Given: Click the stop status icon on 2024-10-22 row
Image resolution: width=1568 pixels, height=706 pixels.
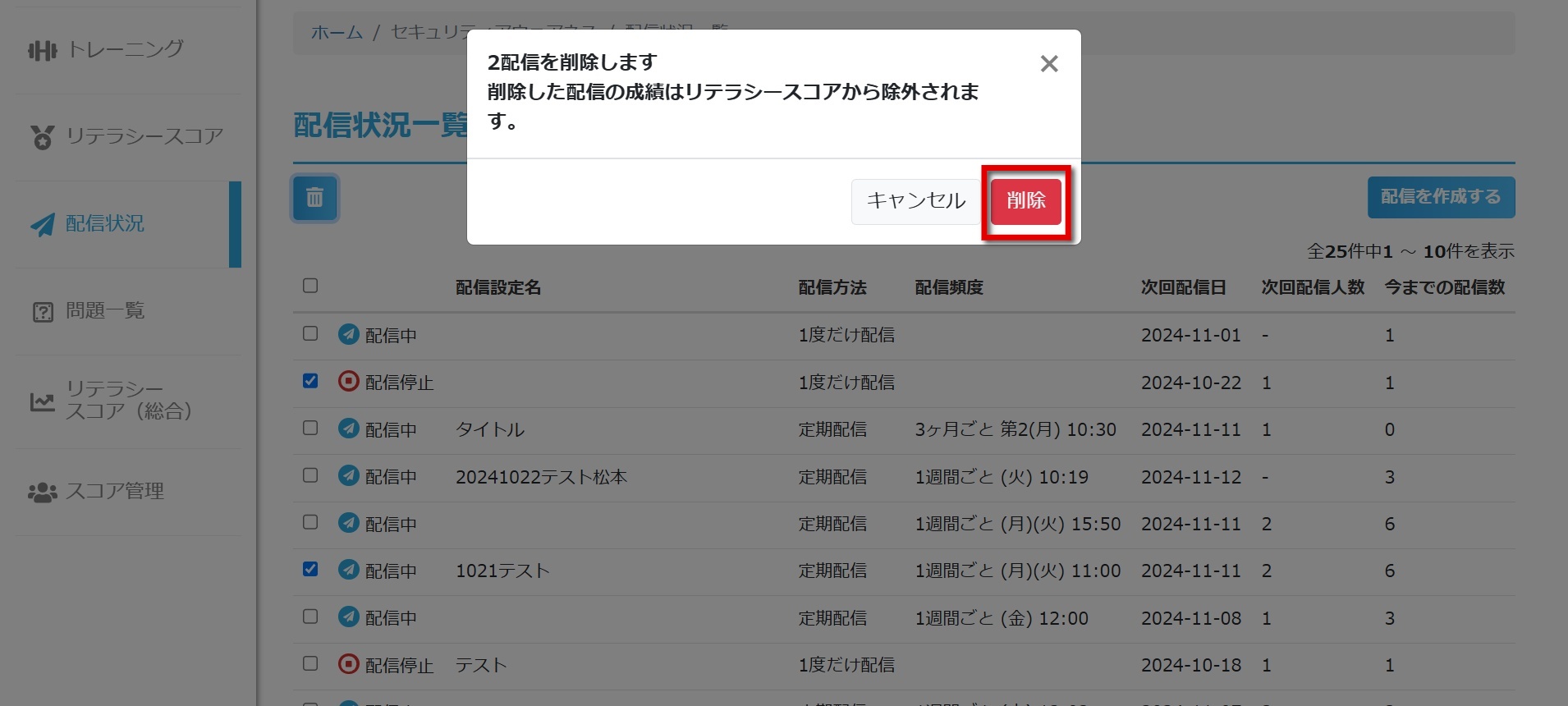Looking at the screenshot, I should point(349,381).
